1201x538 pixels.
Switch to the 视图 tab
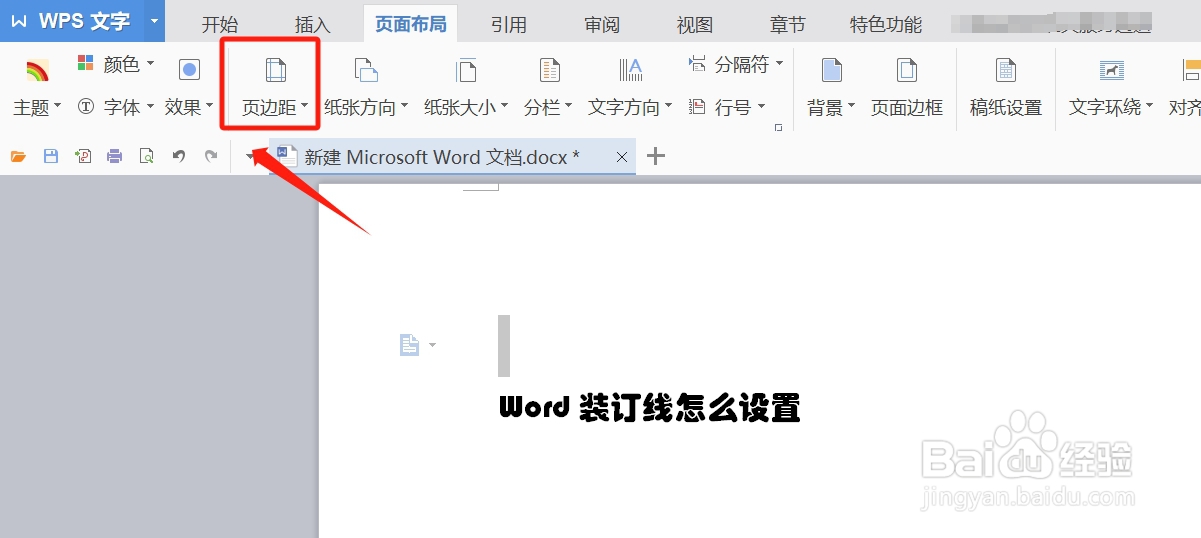point(695,24)
